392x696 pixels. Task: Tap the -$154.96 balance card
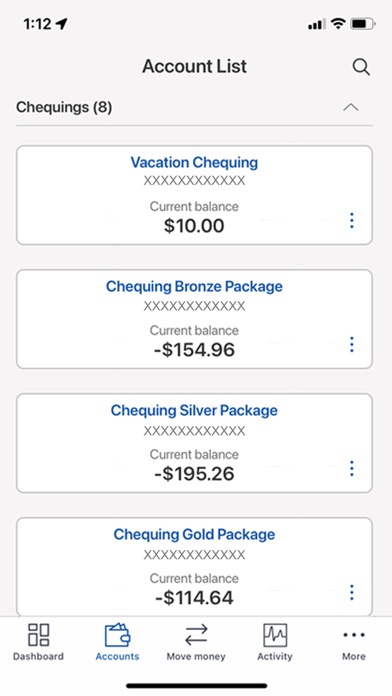(194, 319)
